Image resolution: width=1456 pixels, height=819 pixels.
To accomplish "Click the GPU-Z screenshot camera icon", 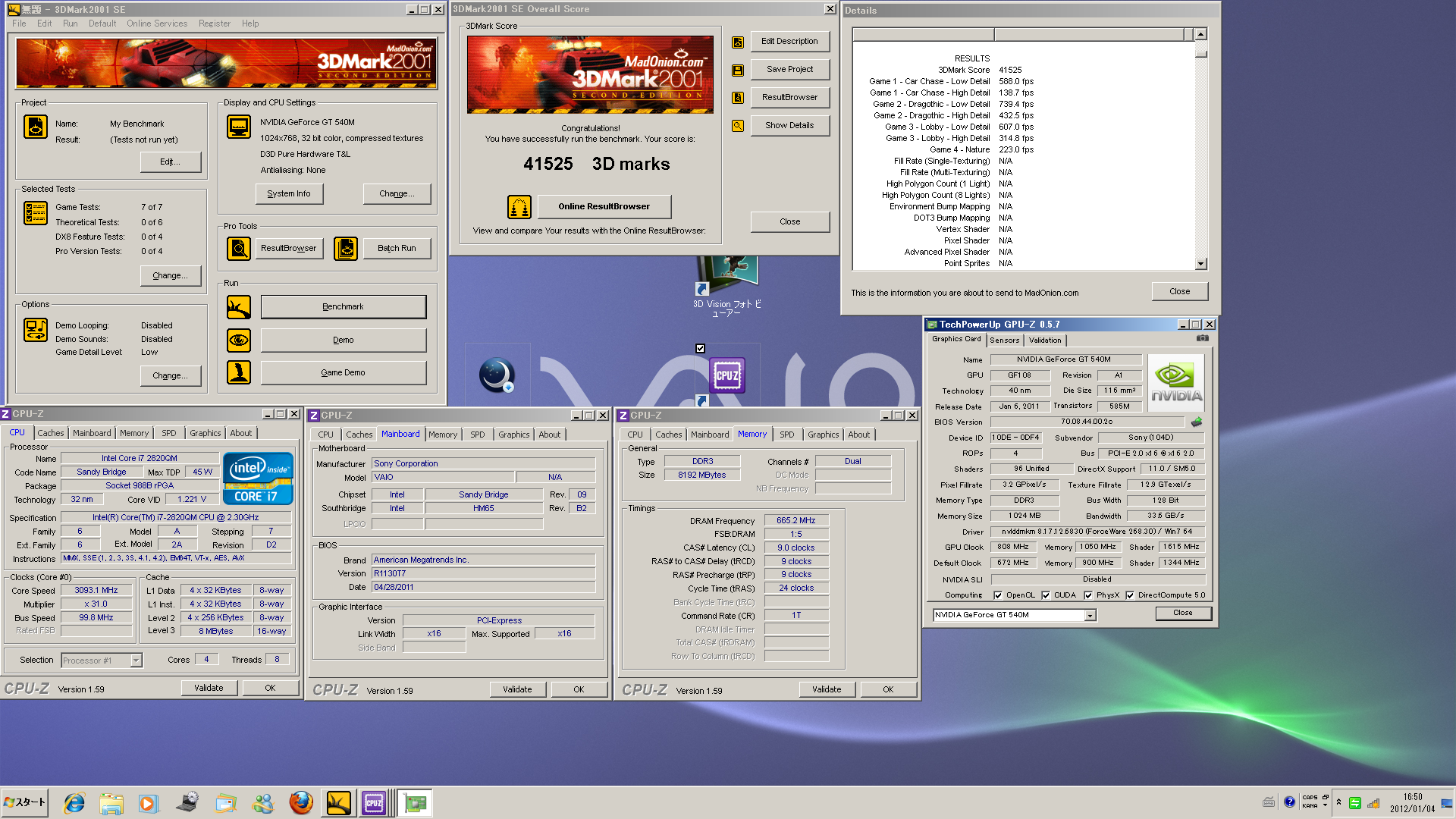I will point(1203,338).
